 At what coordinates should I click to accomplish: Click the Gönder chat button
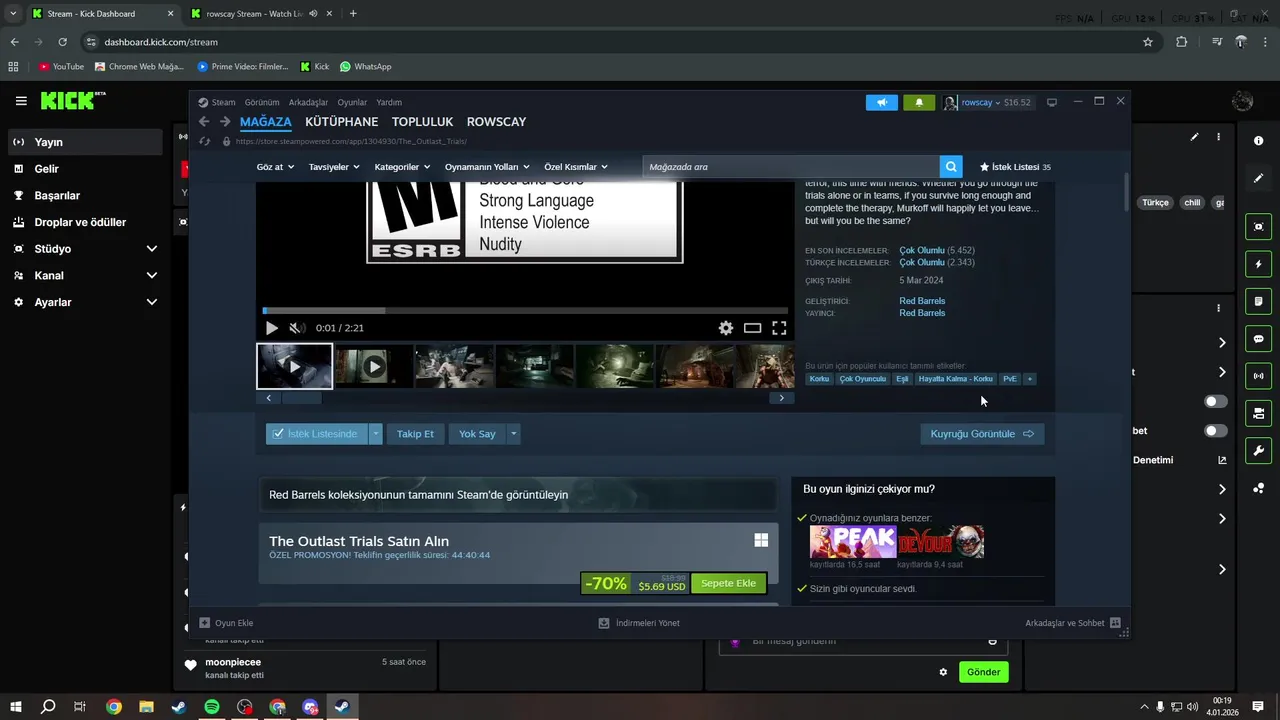tap(983, 672)
